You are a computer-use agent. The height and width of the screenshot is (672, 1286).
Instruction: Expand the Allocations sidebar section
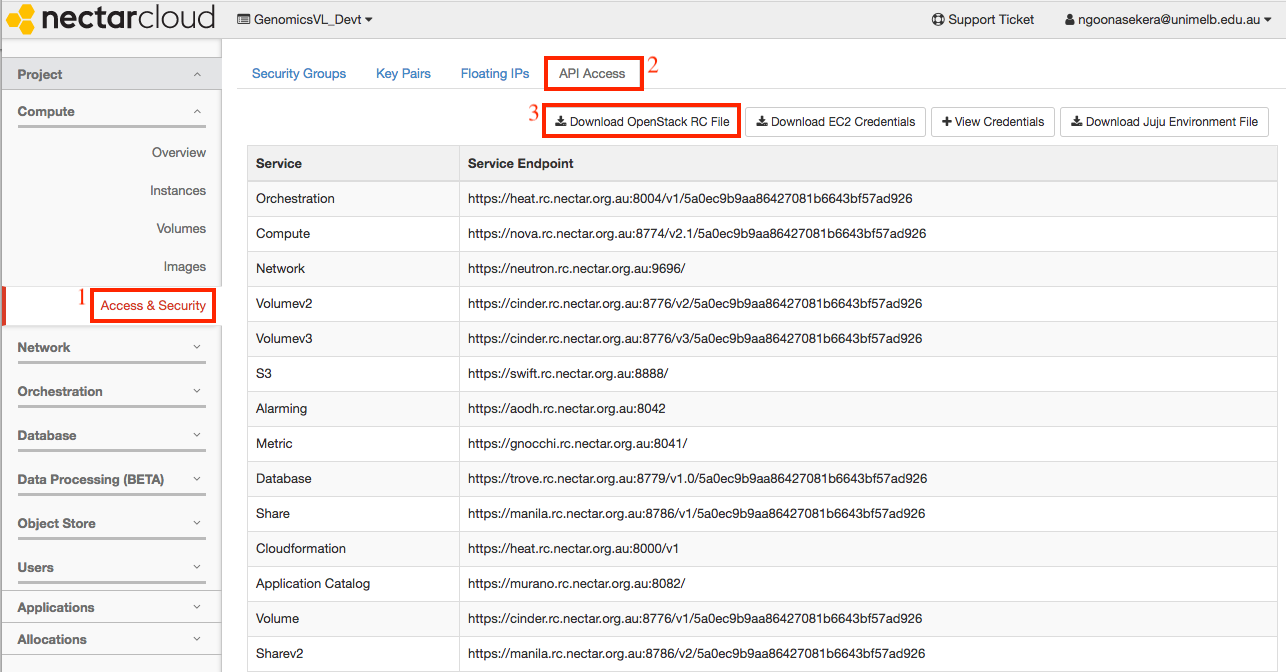pos(110,639)
